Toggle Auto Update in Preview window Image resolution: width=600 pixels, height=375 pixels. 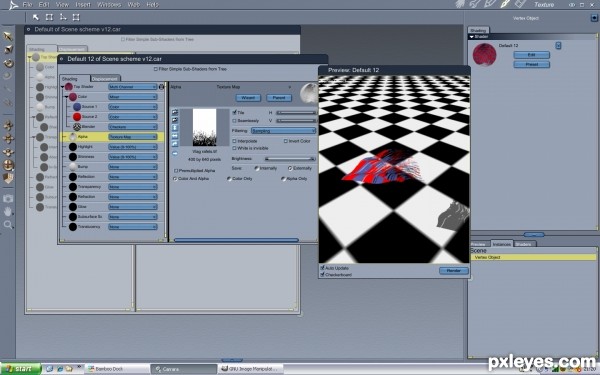pyautogui.click(x=323, y=268)
